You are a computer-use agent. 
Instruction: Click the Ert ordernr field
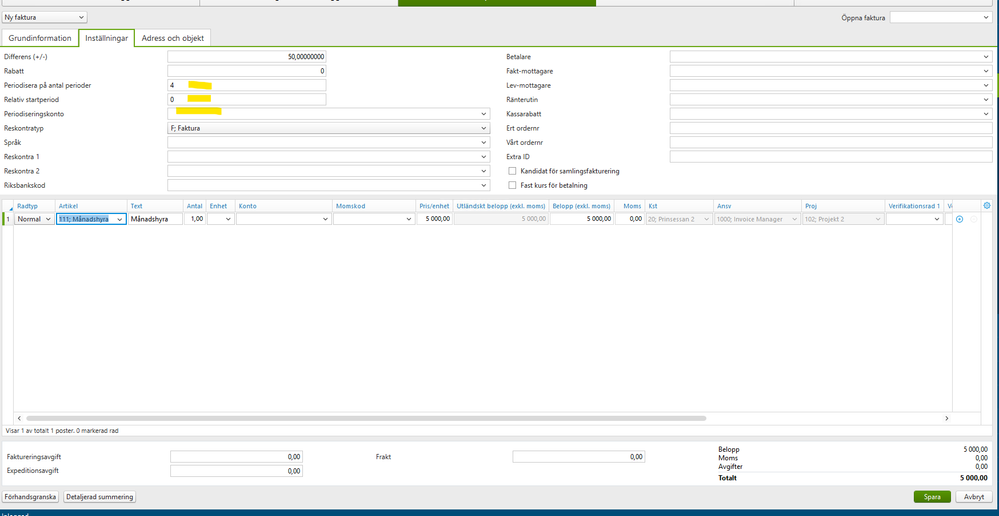point(831,128)
